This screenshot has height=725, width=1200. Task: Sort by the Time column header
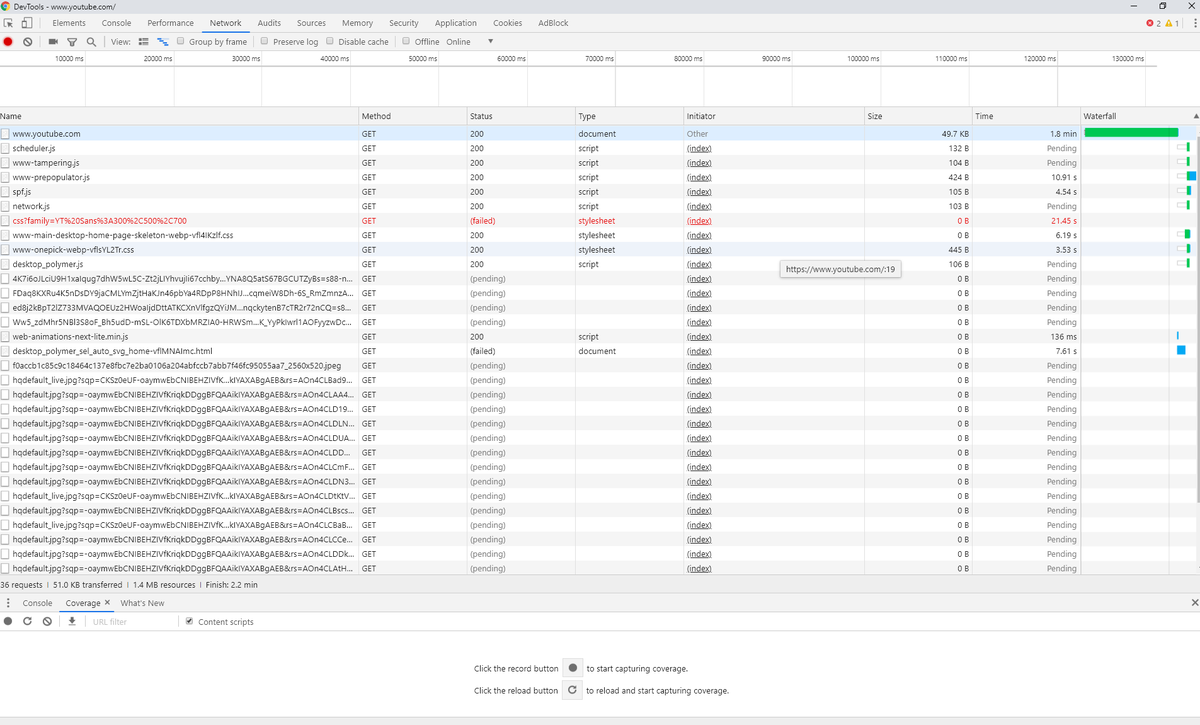click(1026, 116)
